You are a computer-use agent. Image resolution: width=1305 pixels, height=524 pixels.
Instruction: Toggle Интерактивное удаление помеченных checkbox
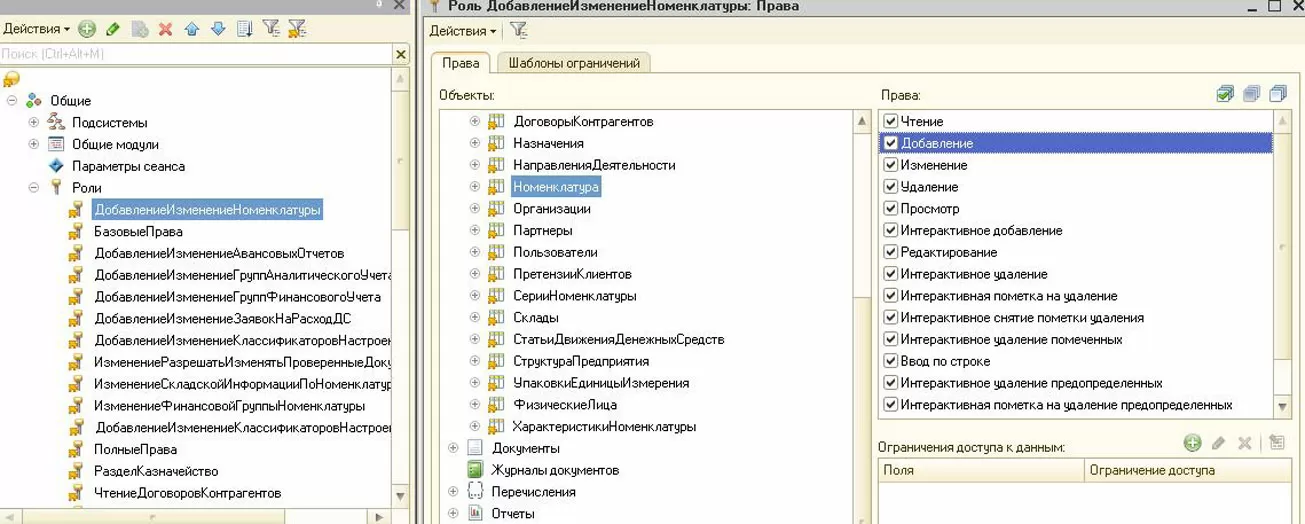tap(890, 340)
